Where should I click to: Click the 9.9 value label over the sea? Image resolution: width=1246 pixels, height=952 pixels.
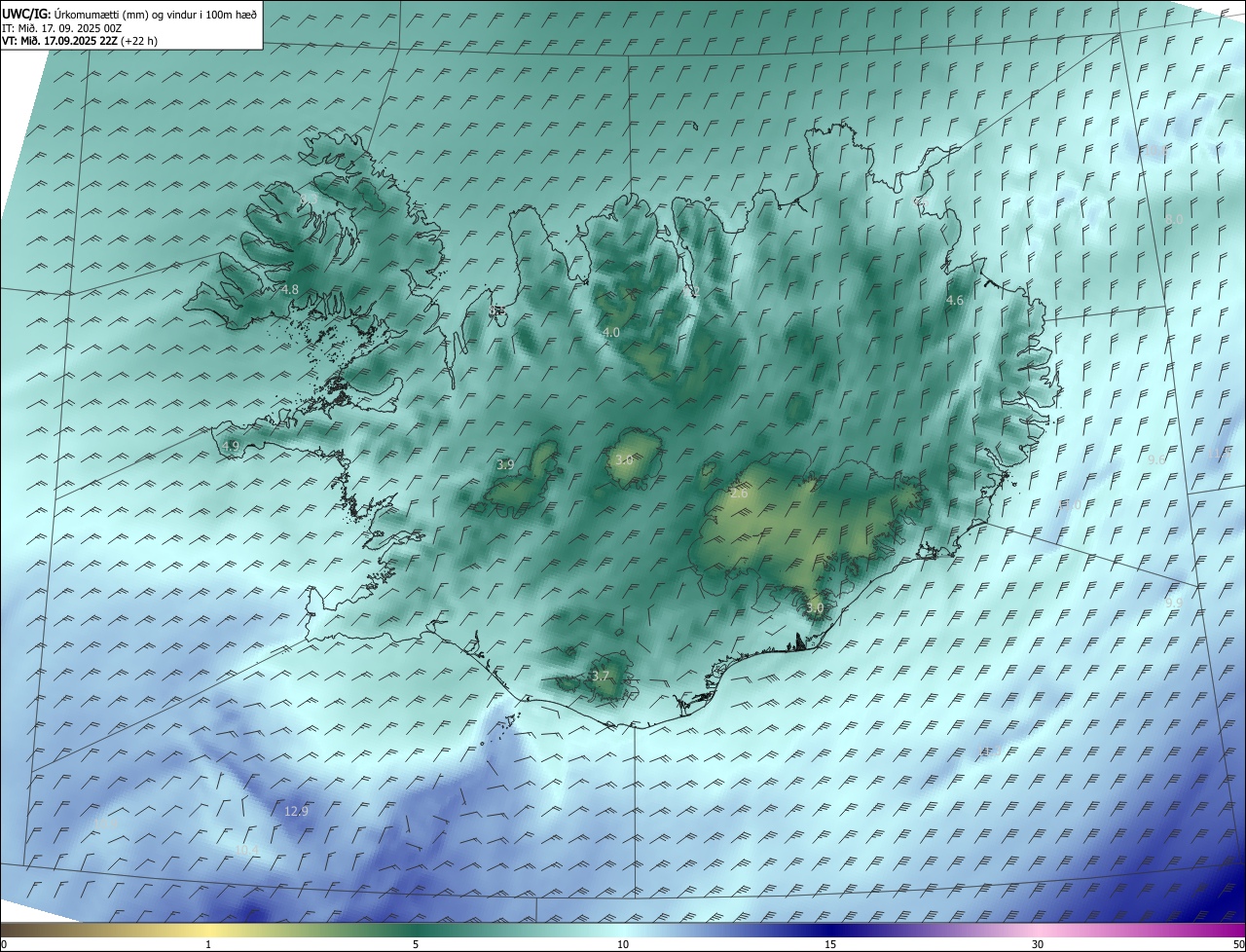point(1174,603)
